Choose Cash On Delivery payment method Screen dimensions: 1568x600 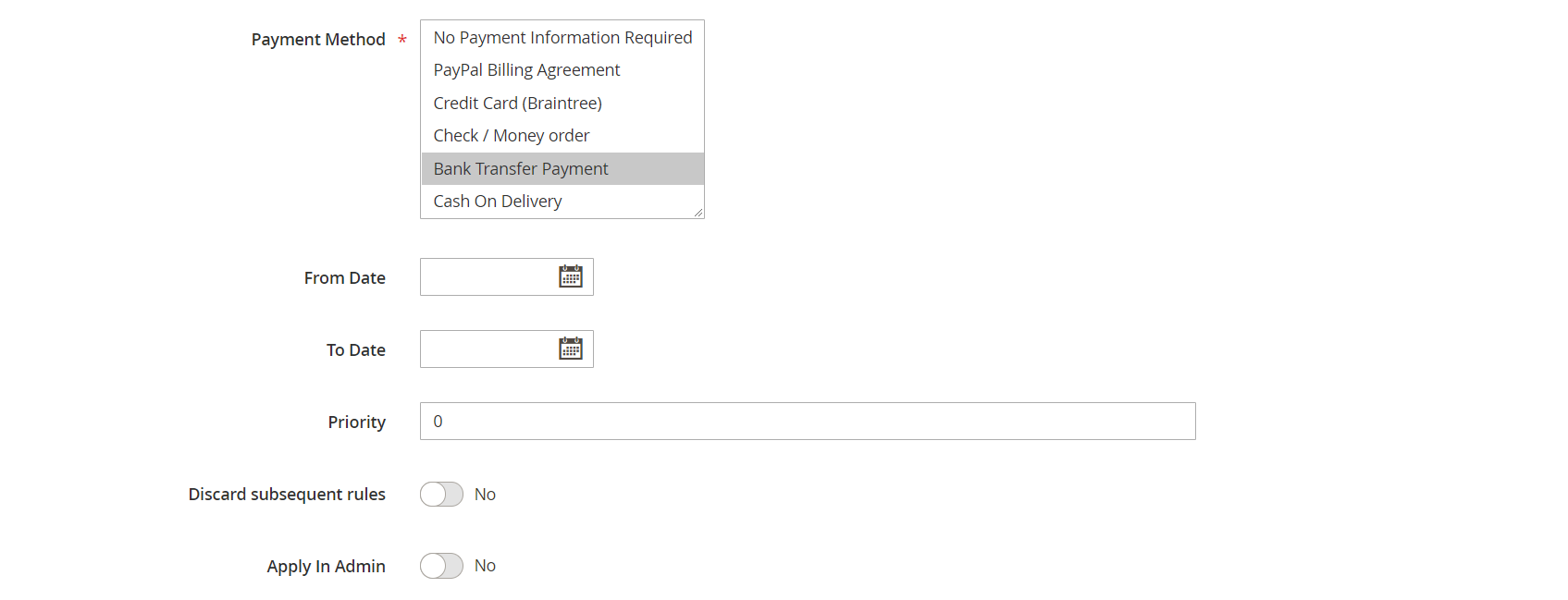(x=497, y=202)
